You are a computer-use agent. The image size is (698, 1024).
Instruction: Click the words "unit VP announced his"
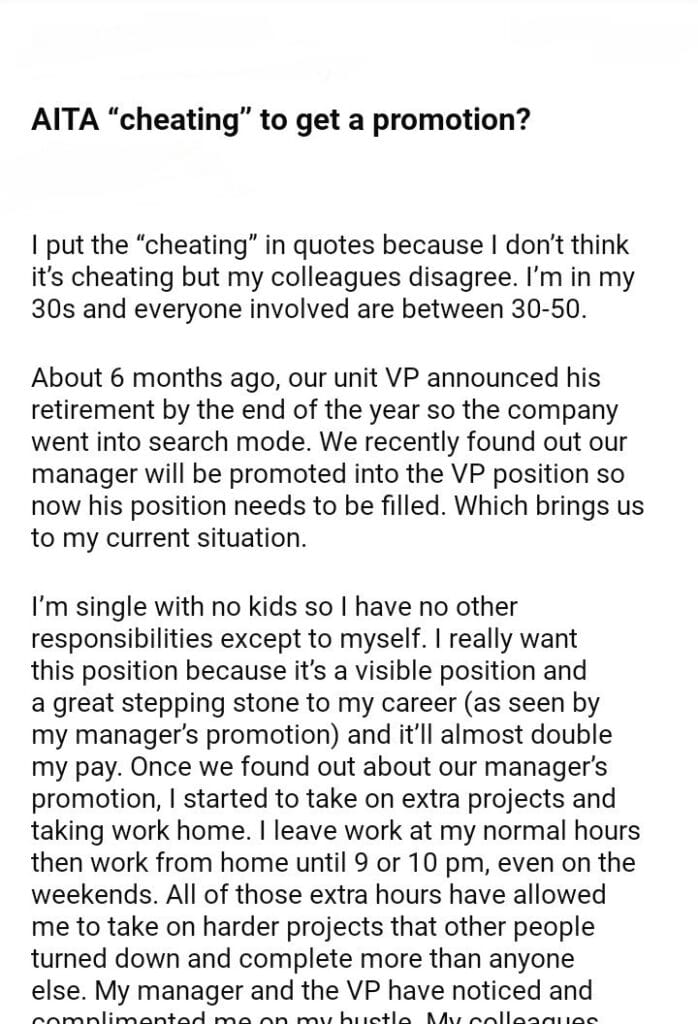[494, 380]
